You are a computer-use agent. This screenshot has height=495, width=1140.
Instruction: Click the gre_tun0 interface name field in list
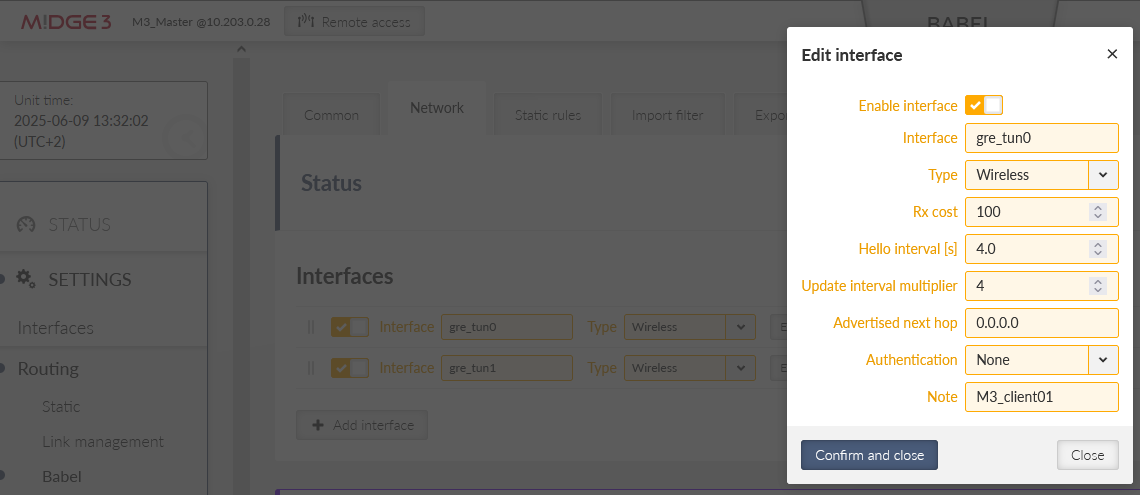coord(507,327)
